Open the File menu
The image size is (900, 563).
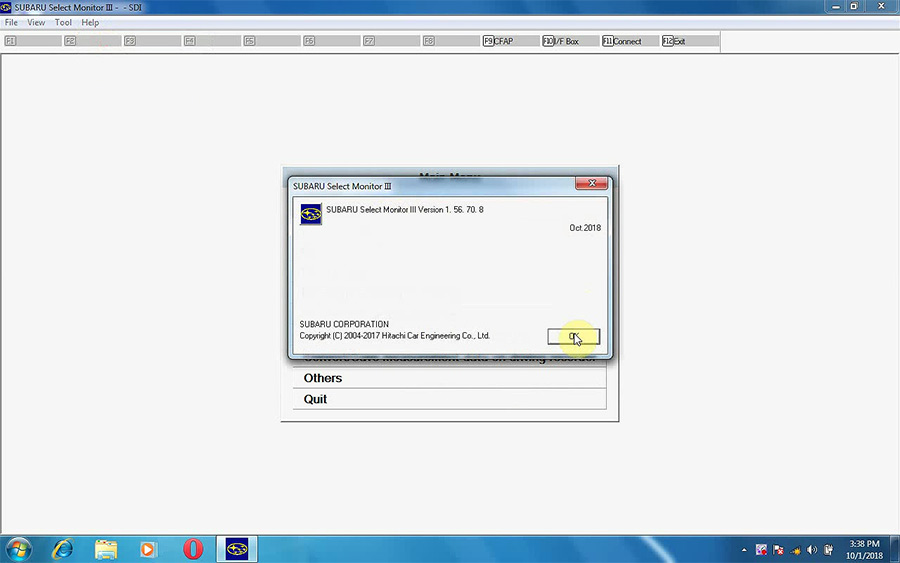pyautogui.click(x=12, y=22)
